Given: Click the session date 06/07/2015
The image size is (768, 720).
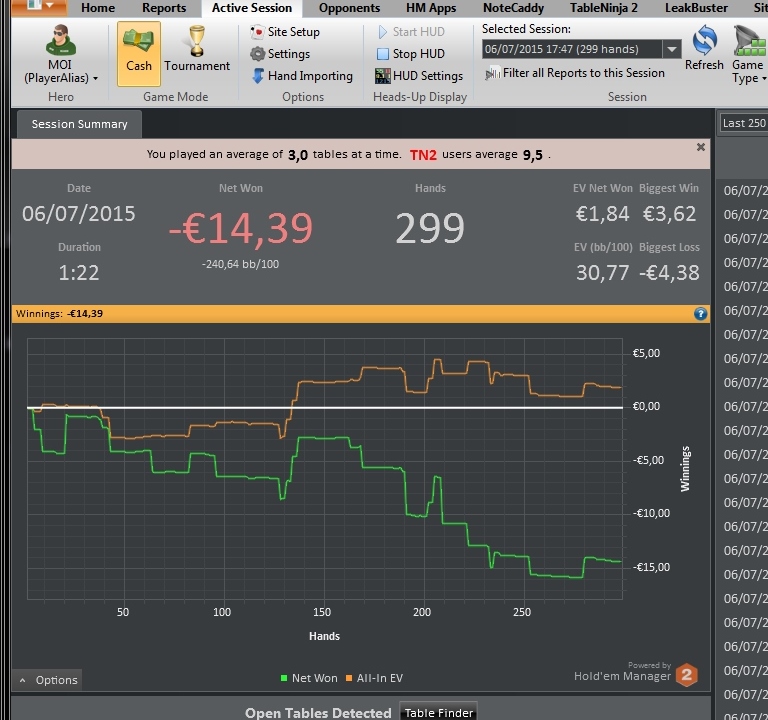Looking at the screenshot, I should tap(78, 214).
